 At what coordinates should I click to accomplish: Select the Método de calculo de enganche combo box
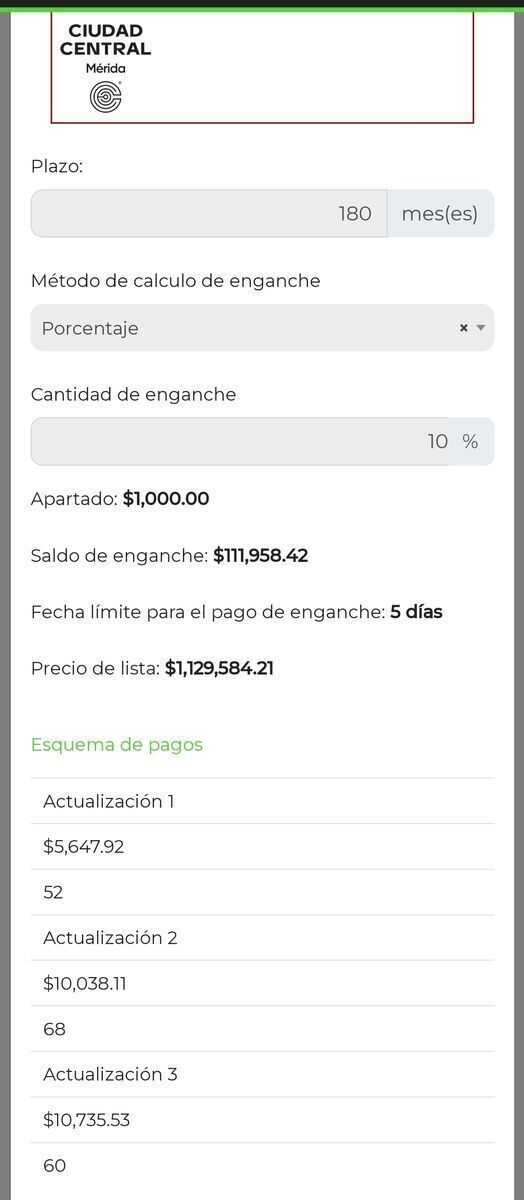262,328
